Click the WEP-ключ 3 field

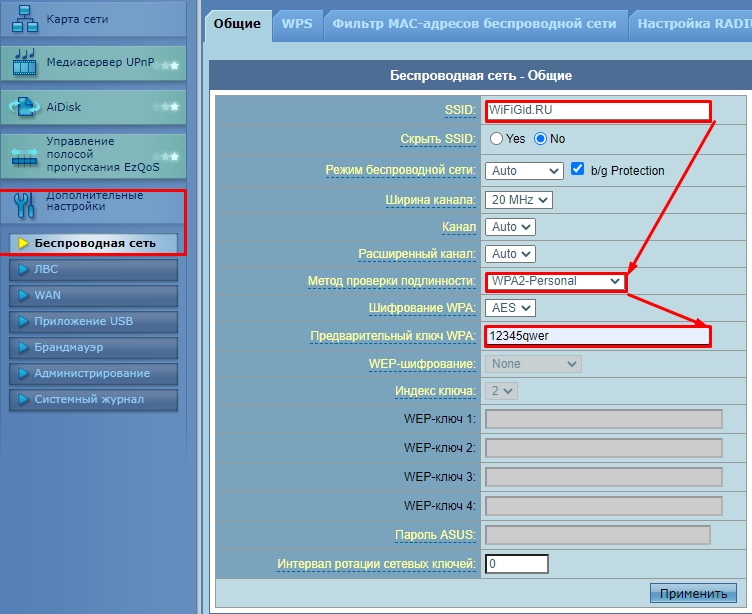point(604,477)
